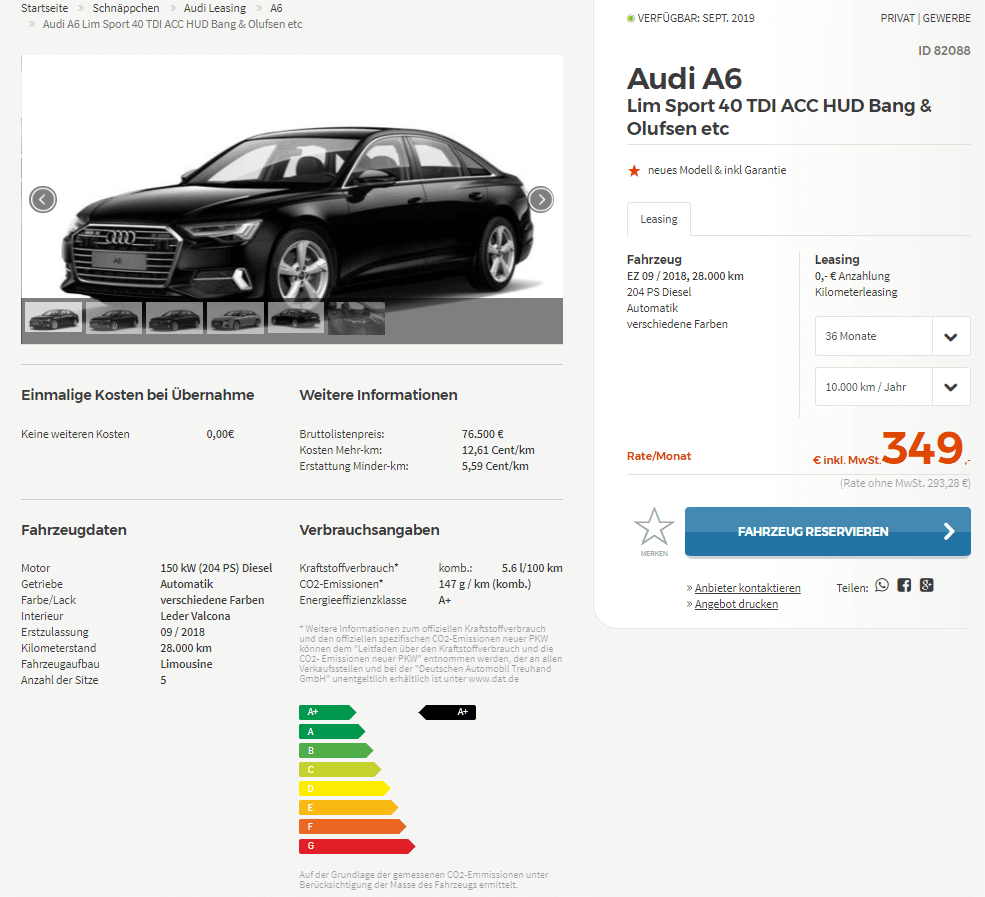Image resolution: width=985 pixels, height=897 pixels.
Task: Click the yellow D efficiency bar
Action: click(x=344, y=788)
